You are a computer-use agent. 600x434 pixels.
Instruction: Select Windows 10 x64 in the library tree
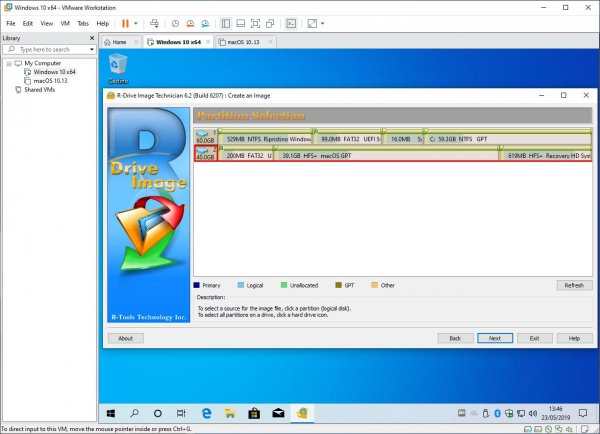(x=54, y=72)
